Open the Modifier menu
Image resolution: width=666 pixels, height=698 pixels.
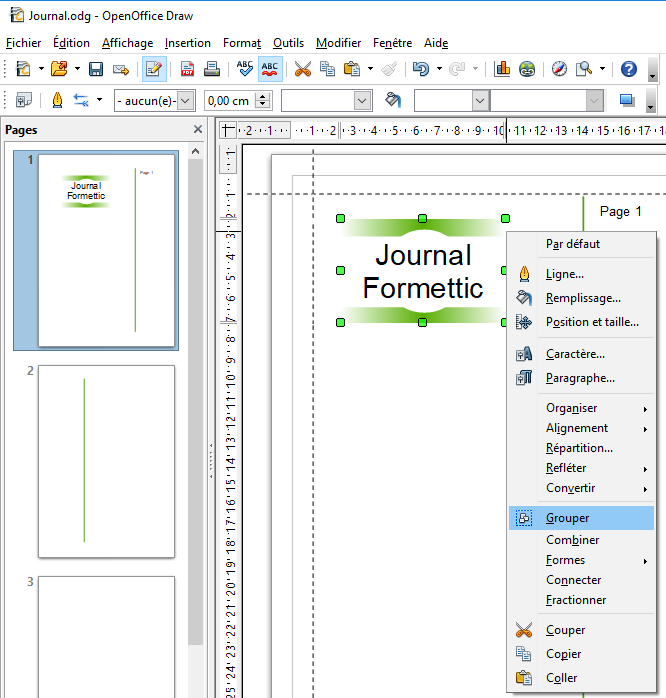coord(338,43)
